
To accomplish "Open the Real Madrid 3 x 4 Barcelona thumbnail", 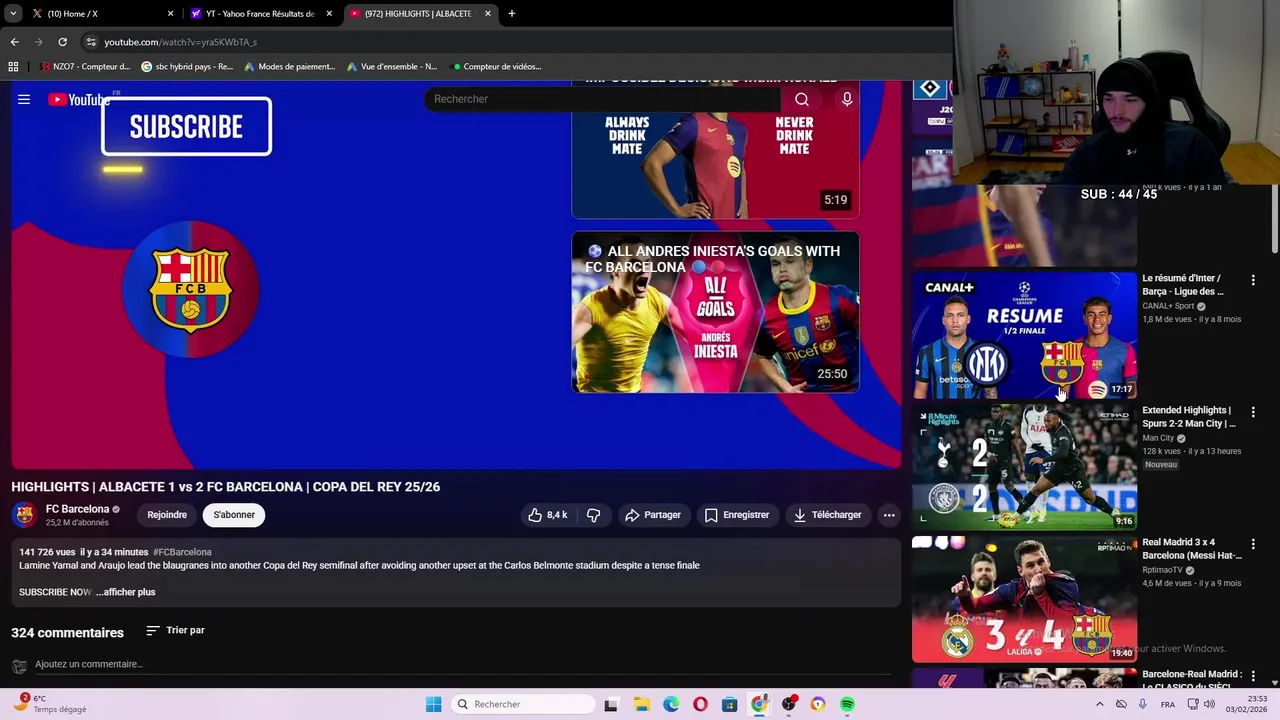I will (x=1024, y=599).
